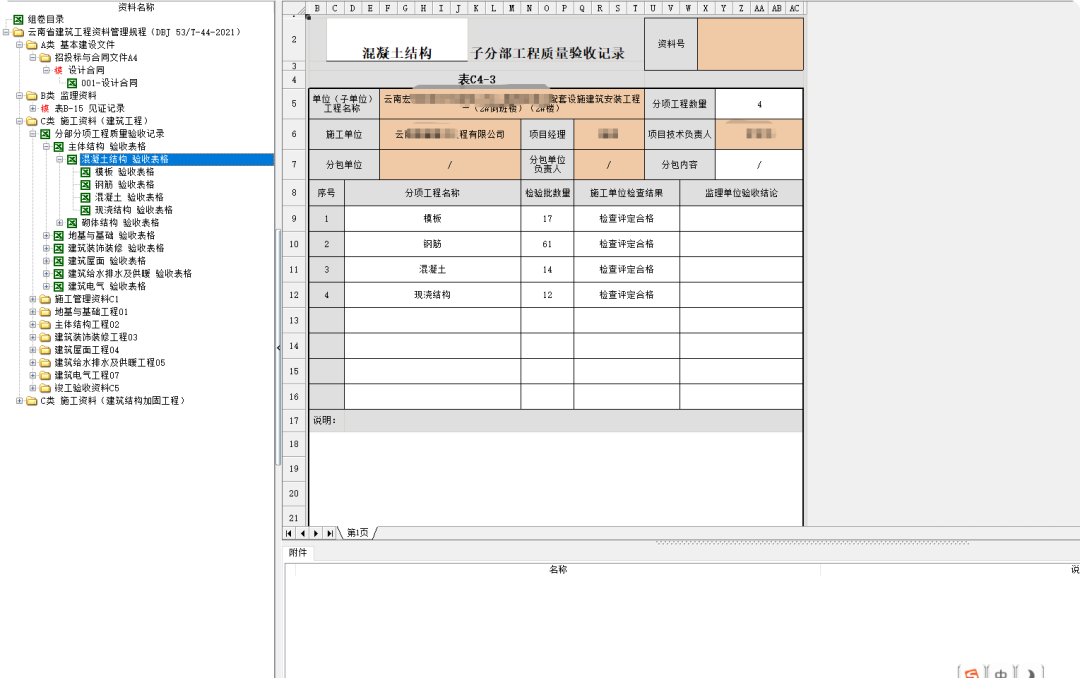Click the 混凝土结构 title cell
1080x678 pixels.
(397, 40)
